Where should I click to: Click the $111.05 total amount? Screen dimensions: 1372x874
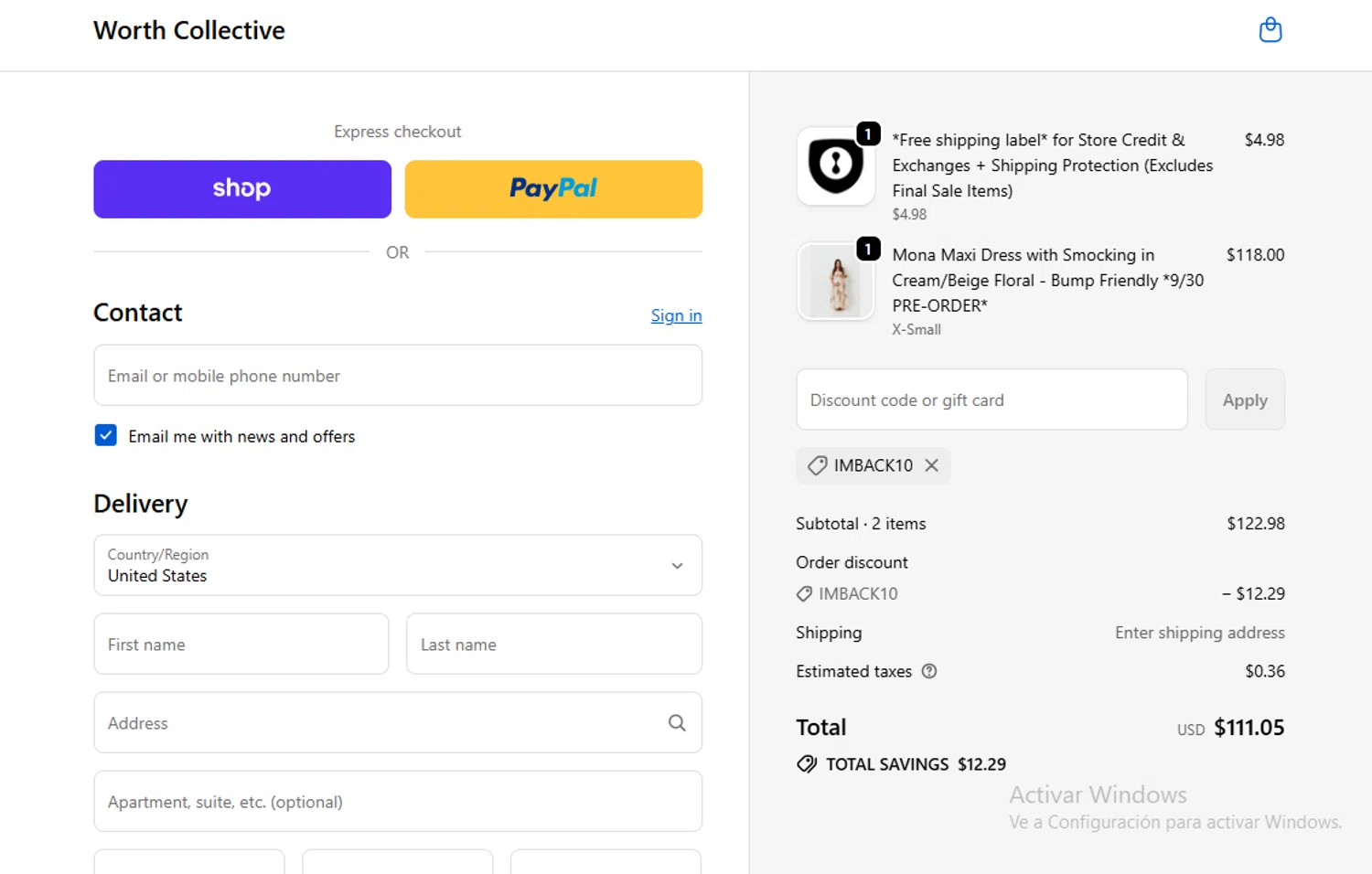(x=1249, y=728)
